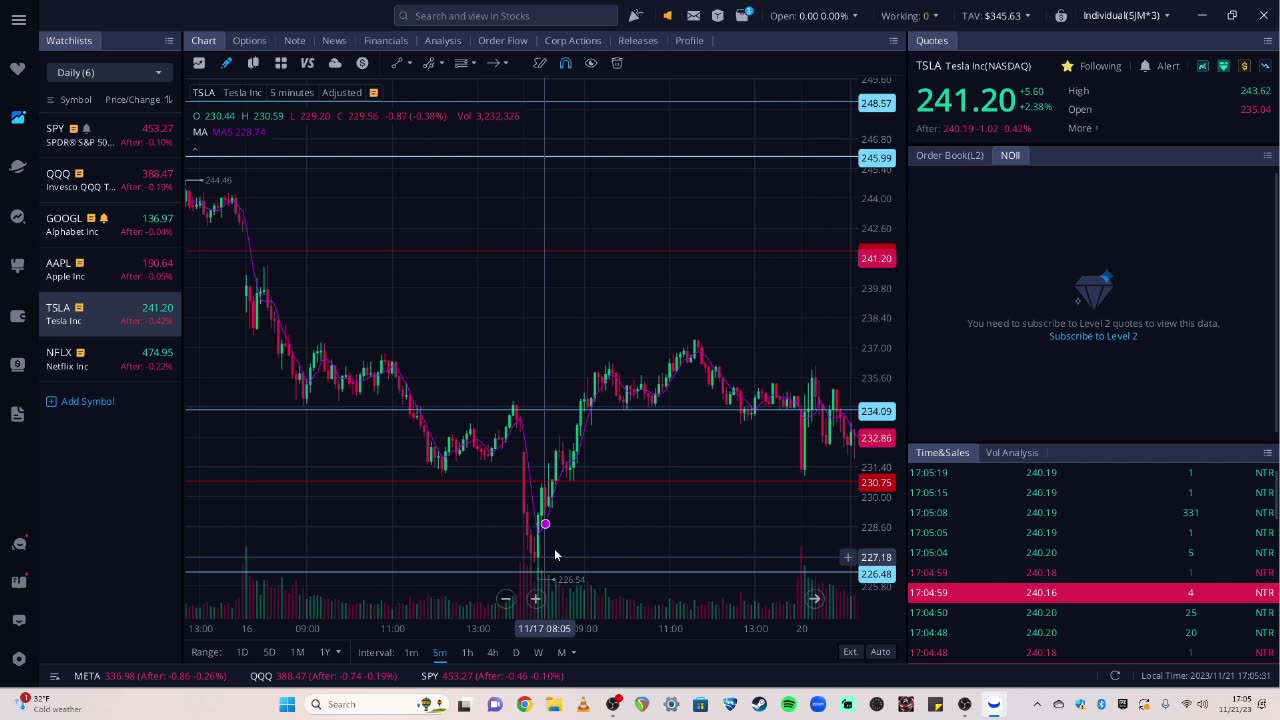This screenshot has height=720, width=1280.
Task: Open the messages envelope icon
Action: [692, 15]
